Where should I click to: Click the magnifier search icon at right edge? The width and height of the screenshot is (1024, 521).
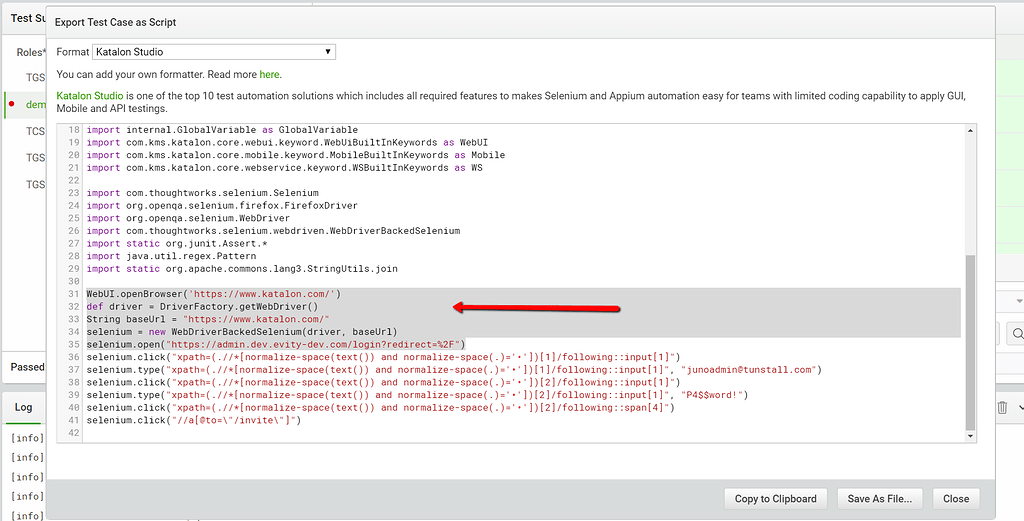click(x=1017, y=333)
